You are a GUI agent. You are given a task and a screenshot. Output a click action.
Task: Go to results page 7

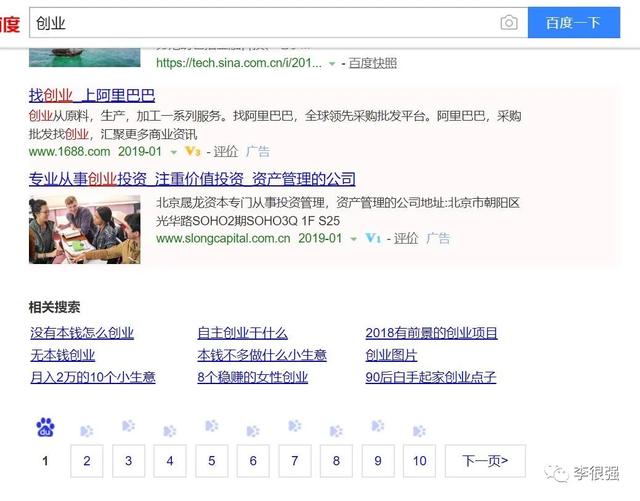click(295, 461)
